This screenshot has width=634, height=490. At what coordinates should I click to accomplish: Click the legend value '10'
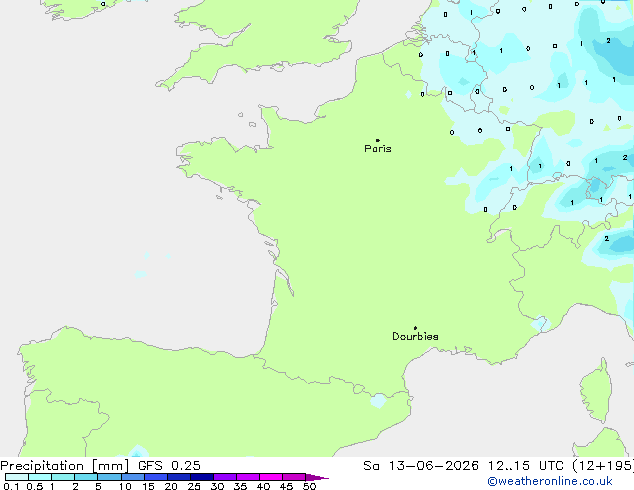[125, 486]
